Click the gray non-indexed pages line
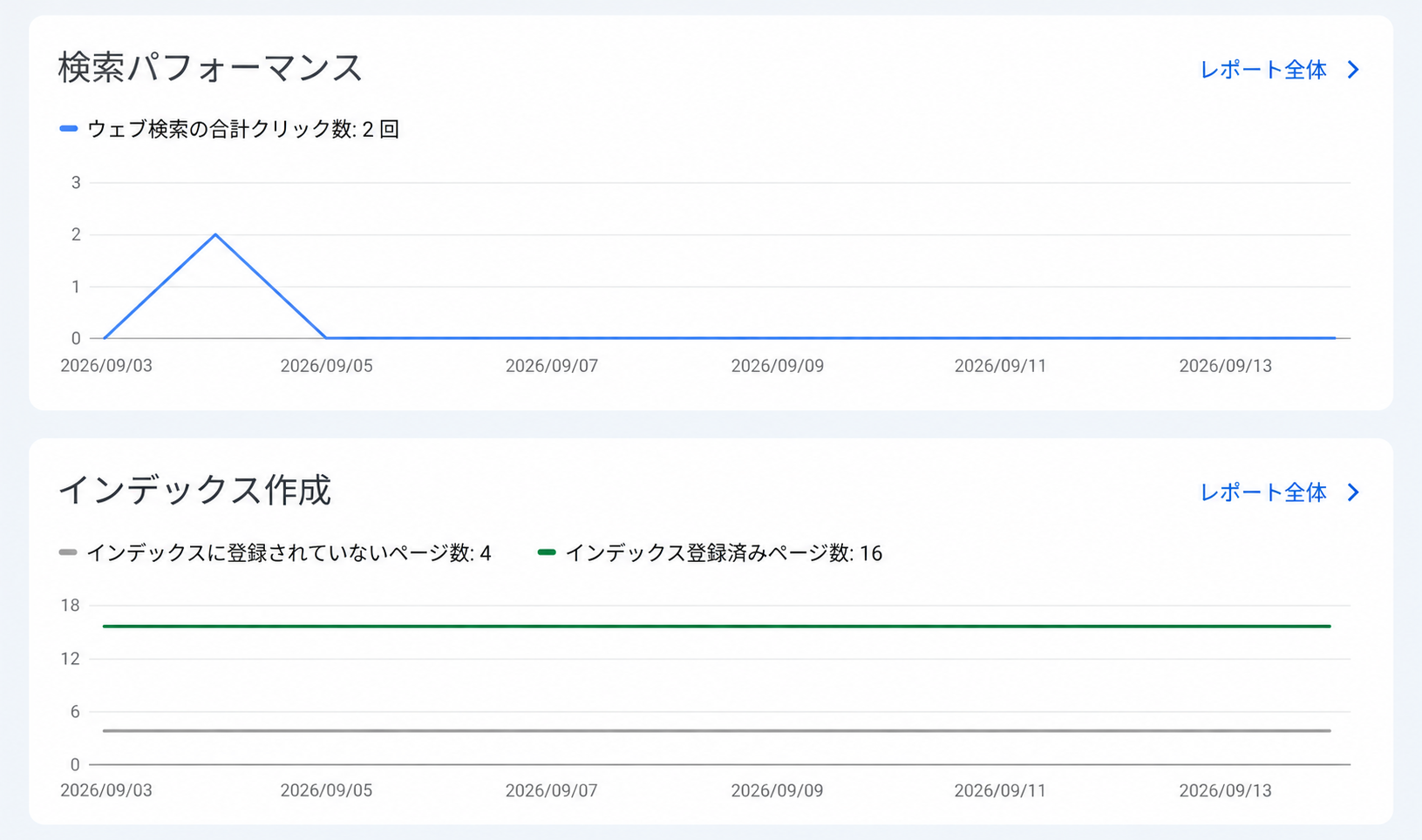This screenshot has height=840, width=1422. (717, 730)
